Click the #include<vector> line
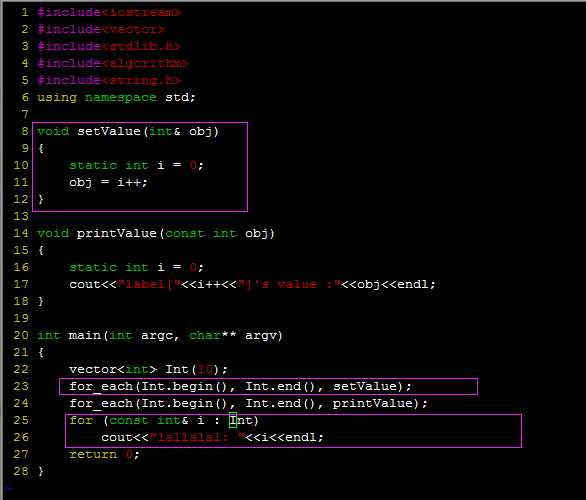Image resolution: width=586 pixels, height=500 pixels. [101, 29]
